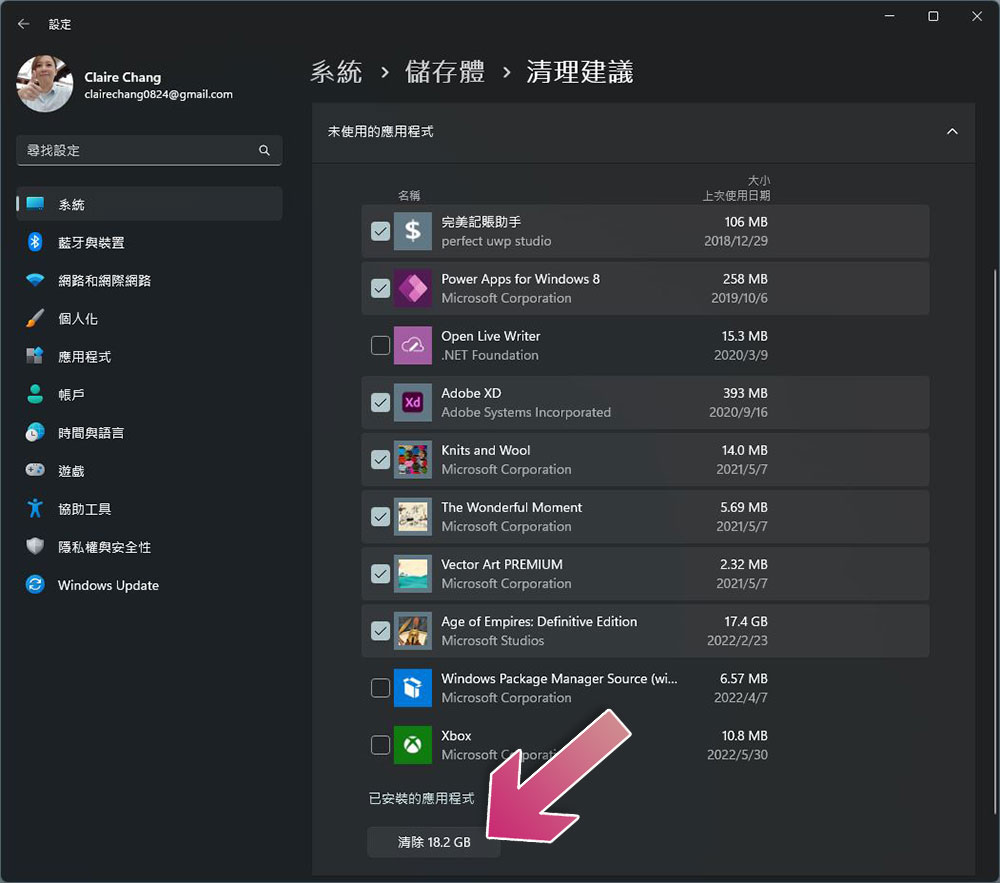The height and width of the screenshot is (883, 1000).
Task: Click the 完美記賬助手 dollar app icon
Action: [x=413, y=231]
